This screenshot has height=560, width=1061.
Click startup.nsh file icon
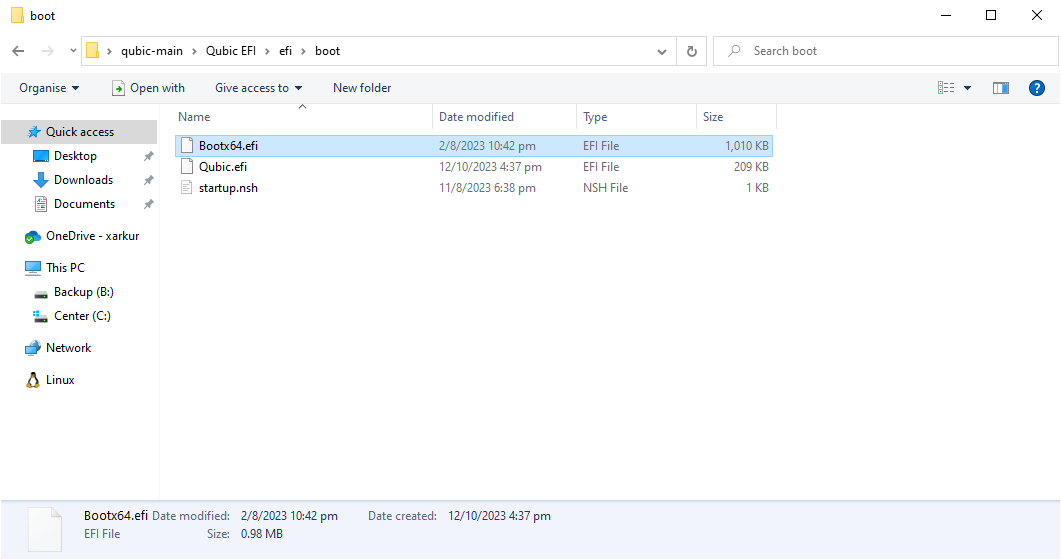187,187
